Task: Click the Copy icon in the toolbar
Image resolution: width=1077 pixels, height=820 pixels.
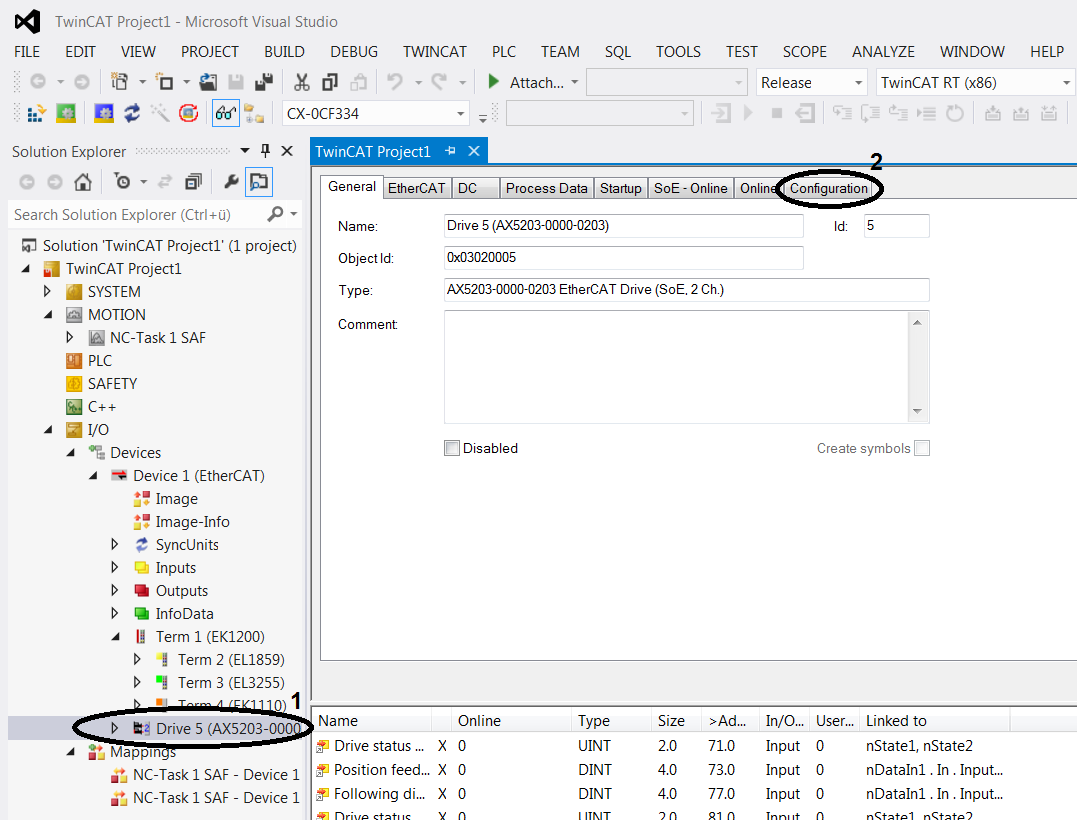Action: click(x=330, y=82)
